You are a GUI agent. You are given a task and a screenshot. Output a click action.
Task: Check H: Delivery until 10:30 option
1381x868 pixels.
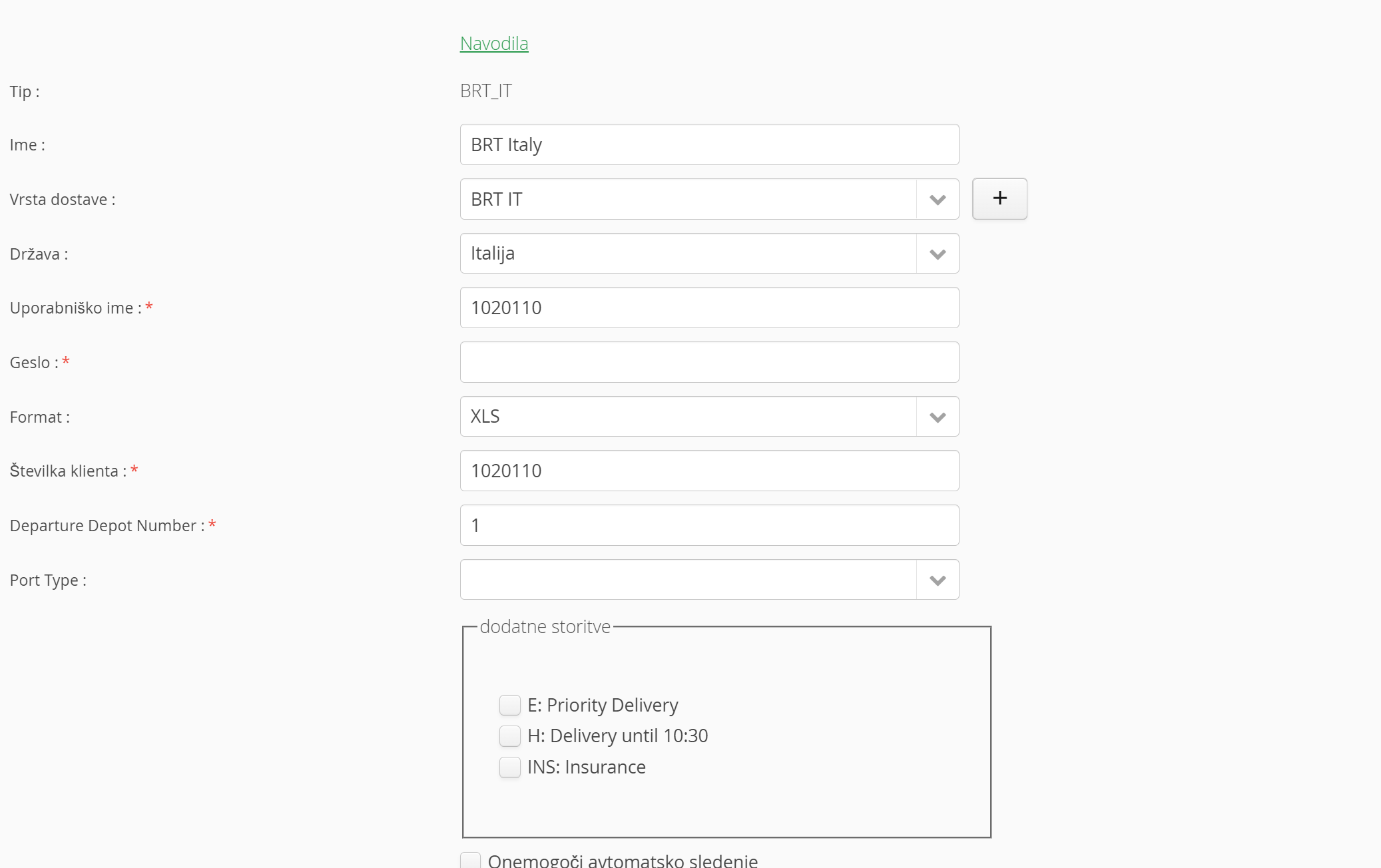tap(510, 736)
